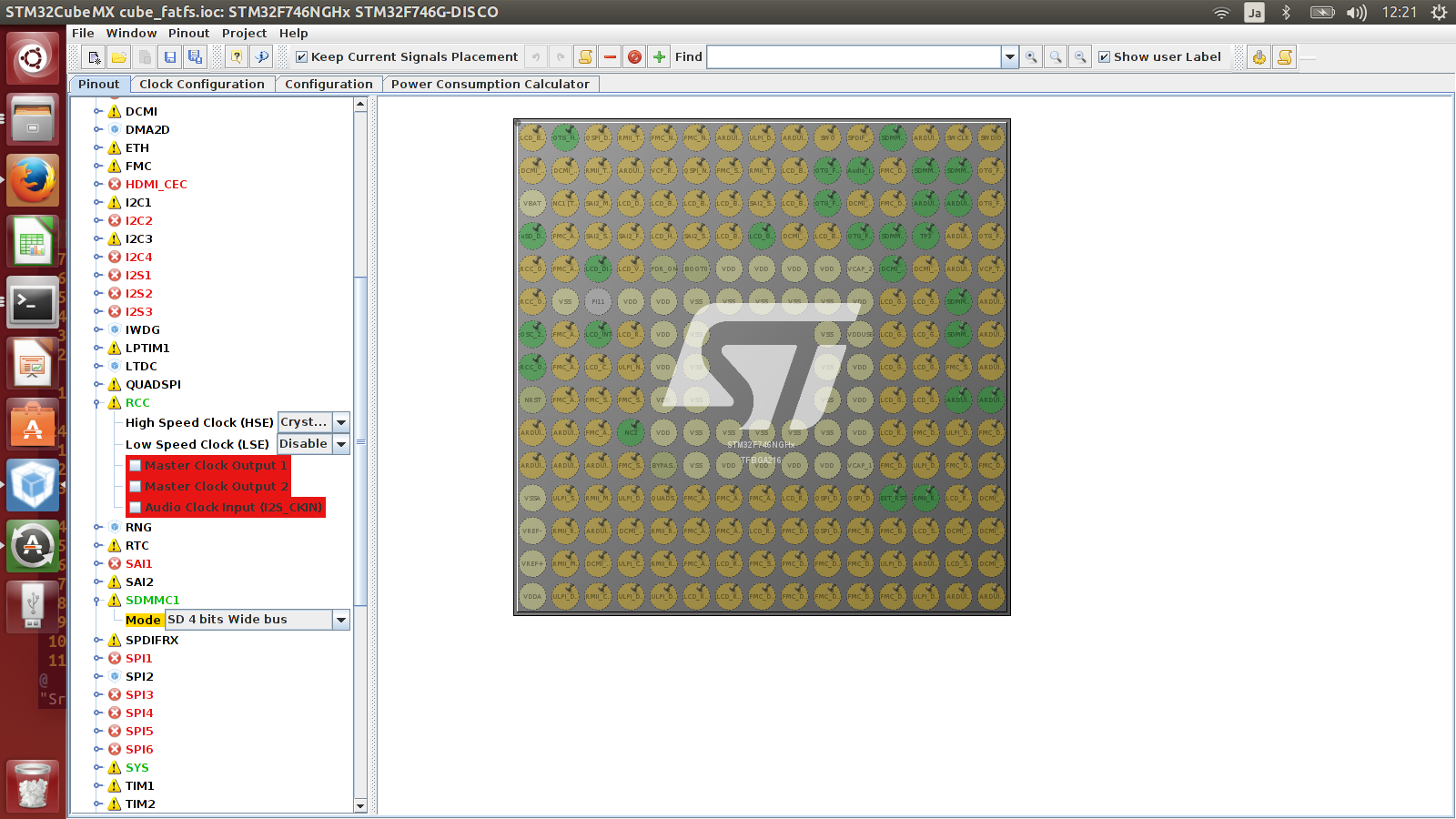Switch to the Clock Configuration tab

click(x=202, y=84)
